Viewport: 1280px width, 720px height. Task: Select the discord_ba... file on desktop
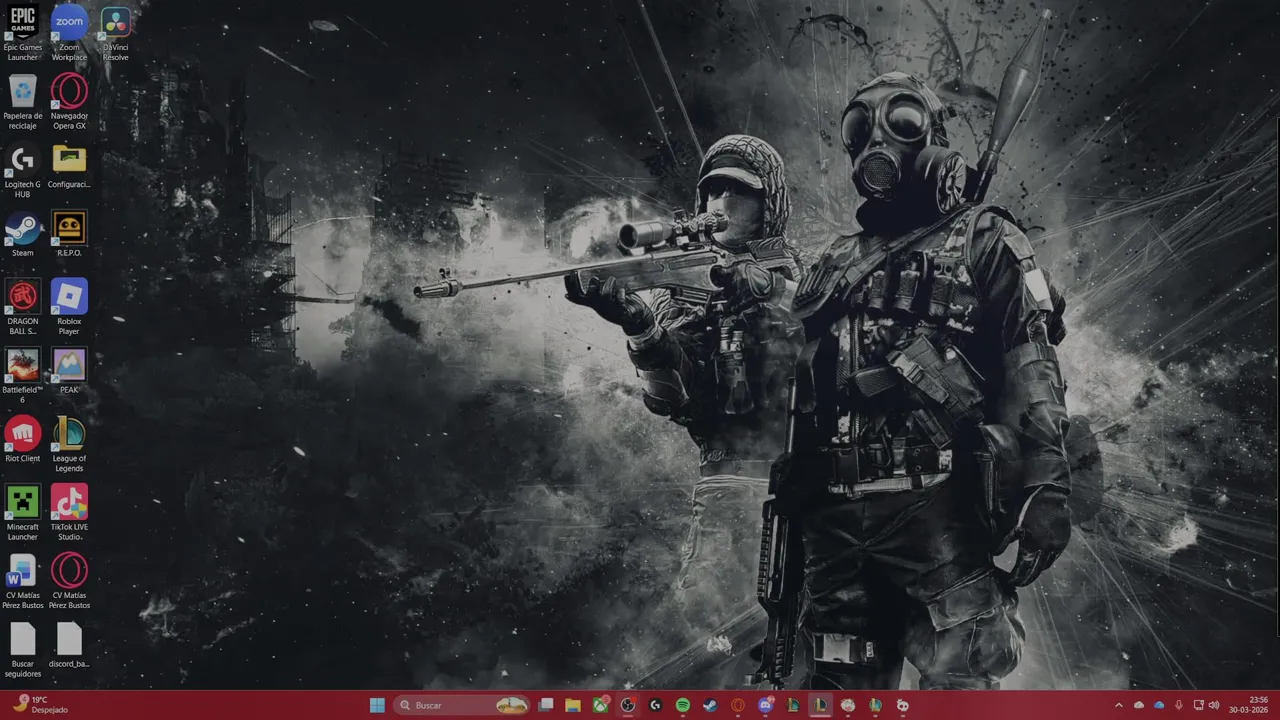coord(69,645)
